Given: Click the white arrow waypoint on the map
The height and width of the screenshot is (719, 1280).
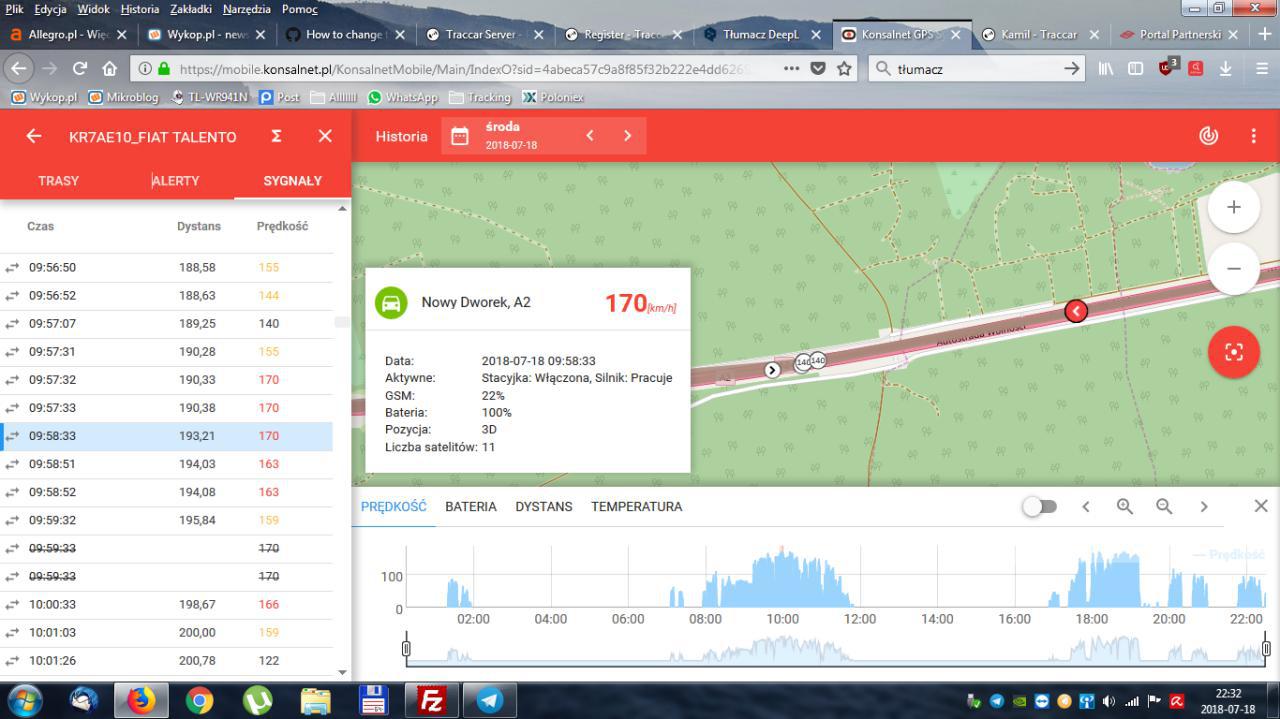Looking at the screenshot, I should (x=772, y=370).
